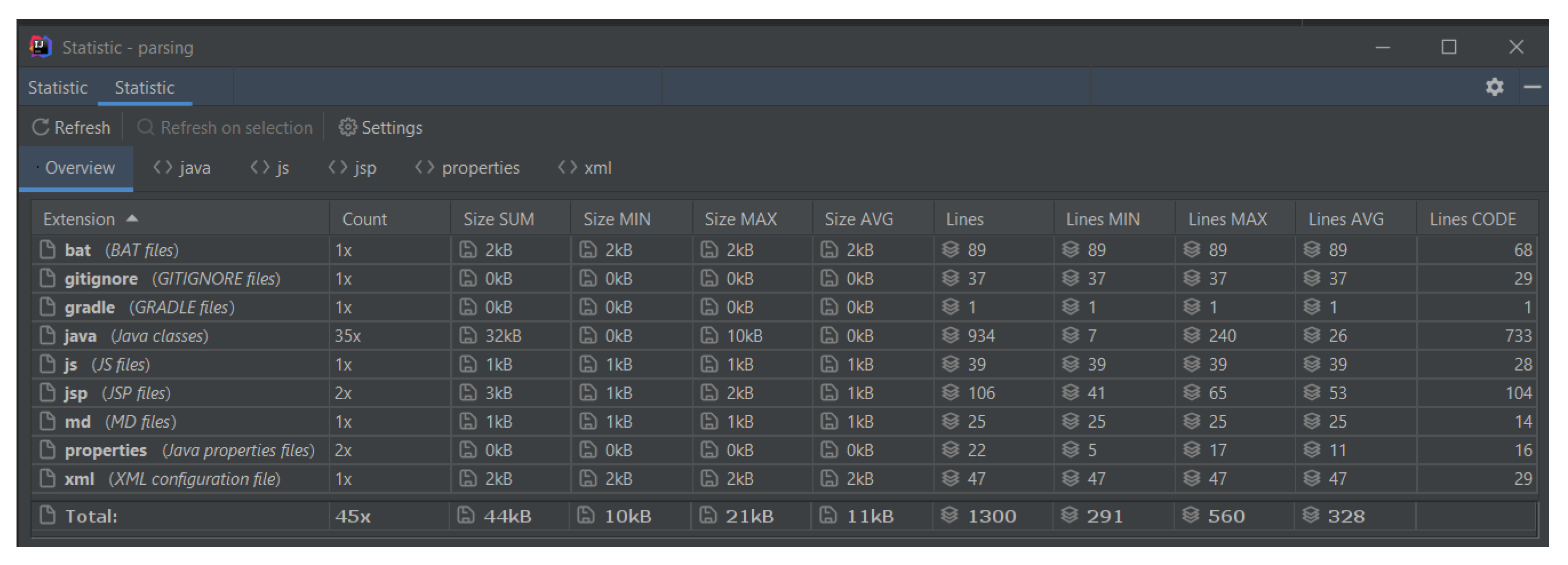Sort table by Count column header
Viewport: 1568px width, 565px height.
[364, 219]
